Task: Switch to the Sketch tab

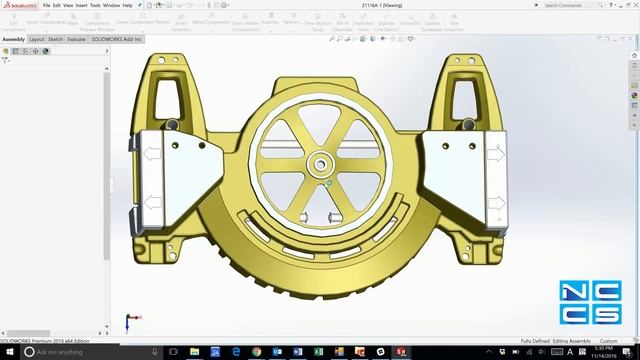Action: tap(56, 39)
